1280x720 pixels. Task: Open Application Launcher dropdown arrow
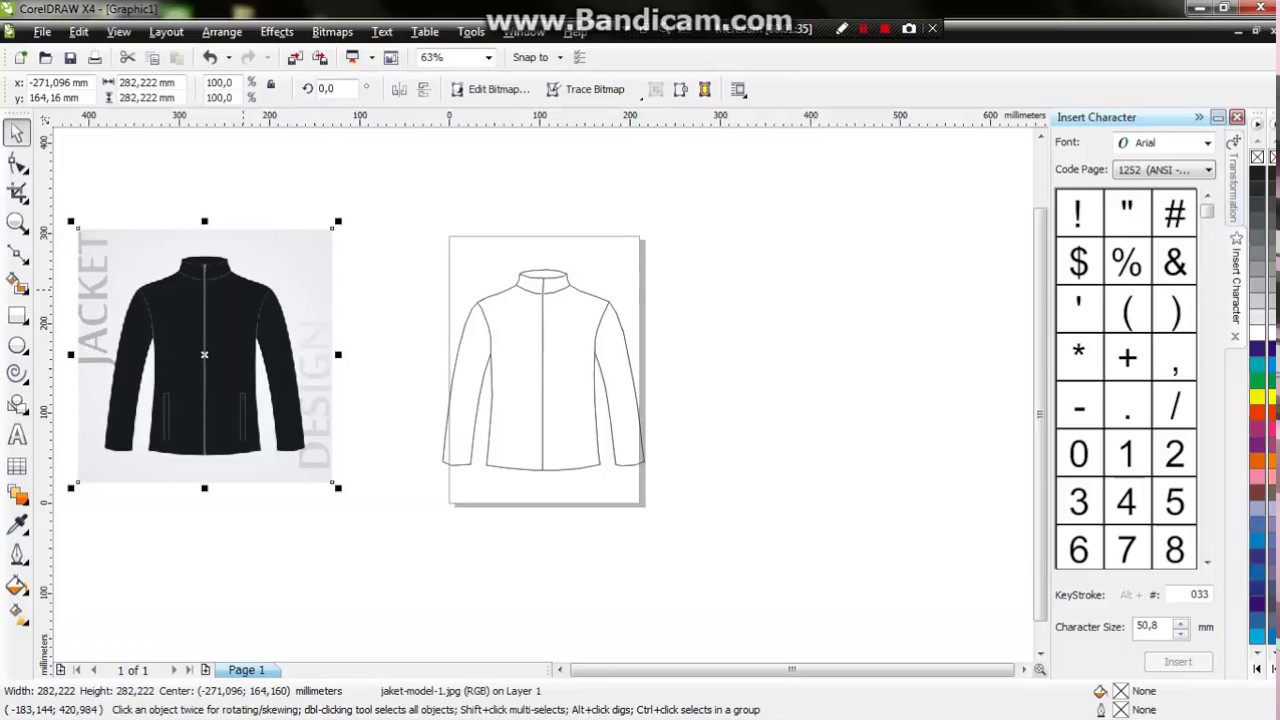[371, 58]
